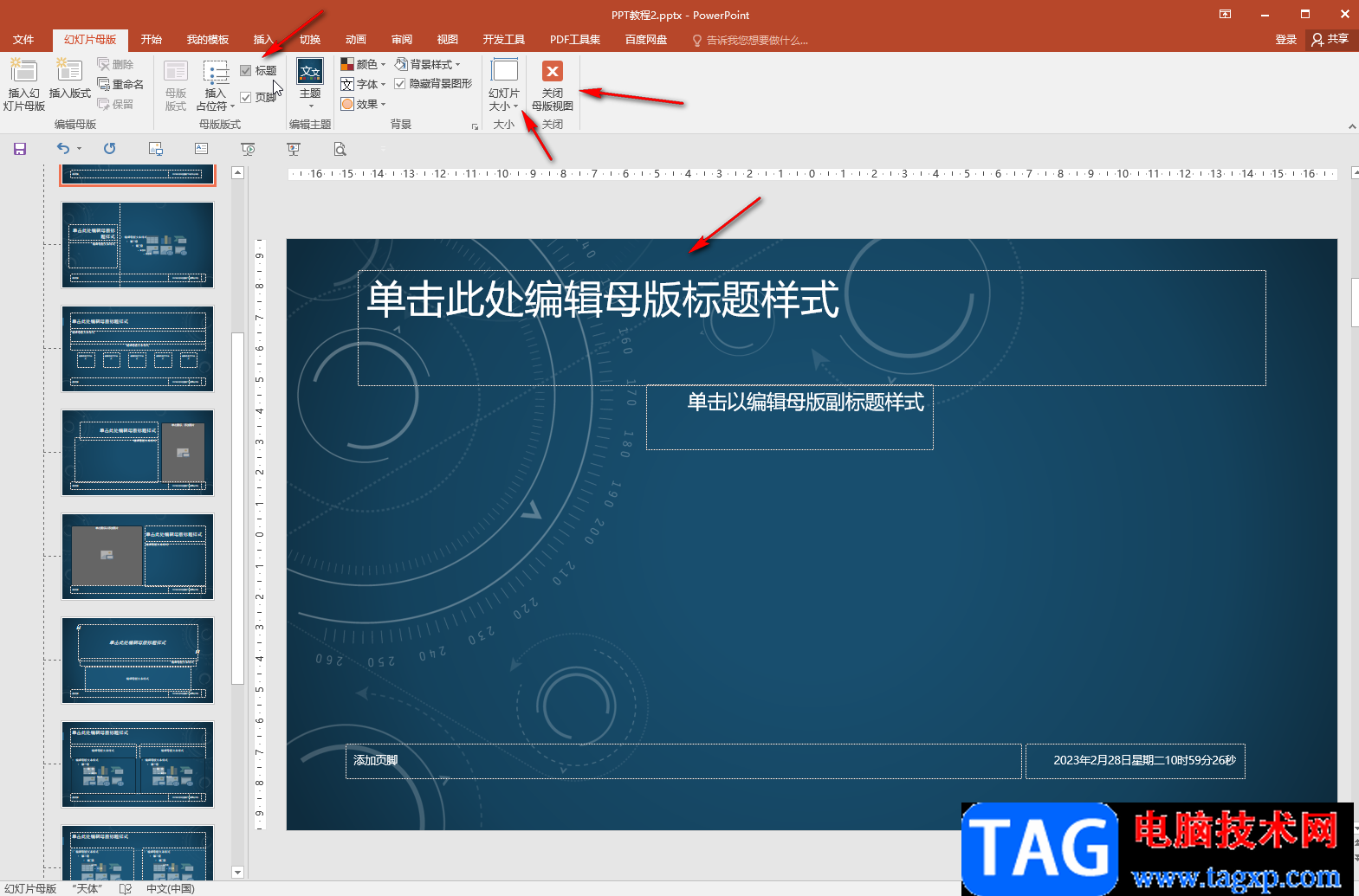Click the date placeholder 2023年2月28日

click(x=1136, y=761)
